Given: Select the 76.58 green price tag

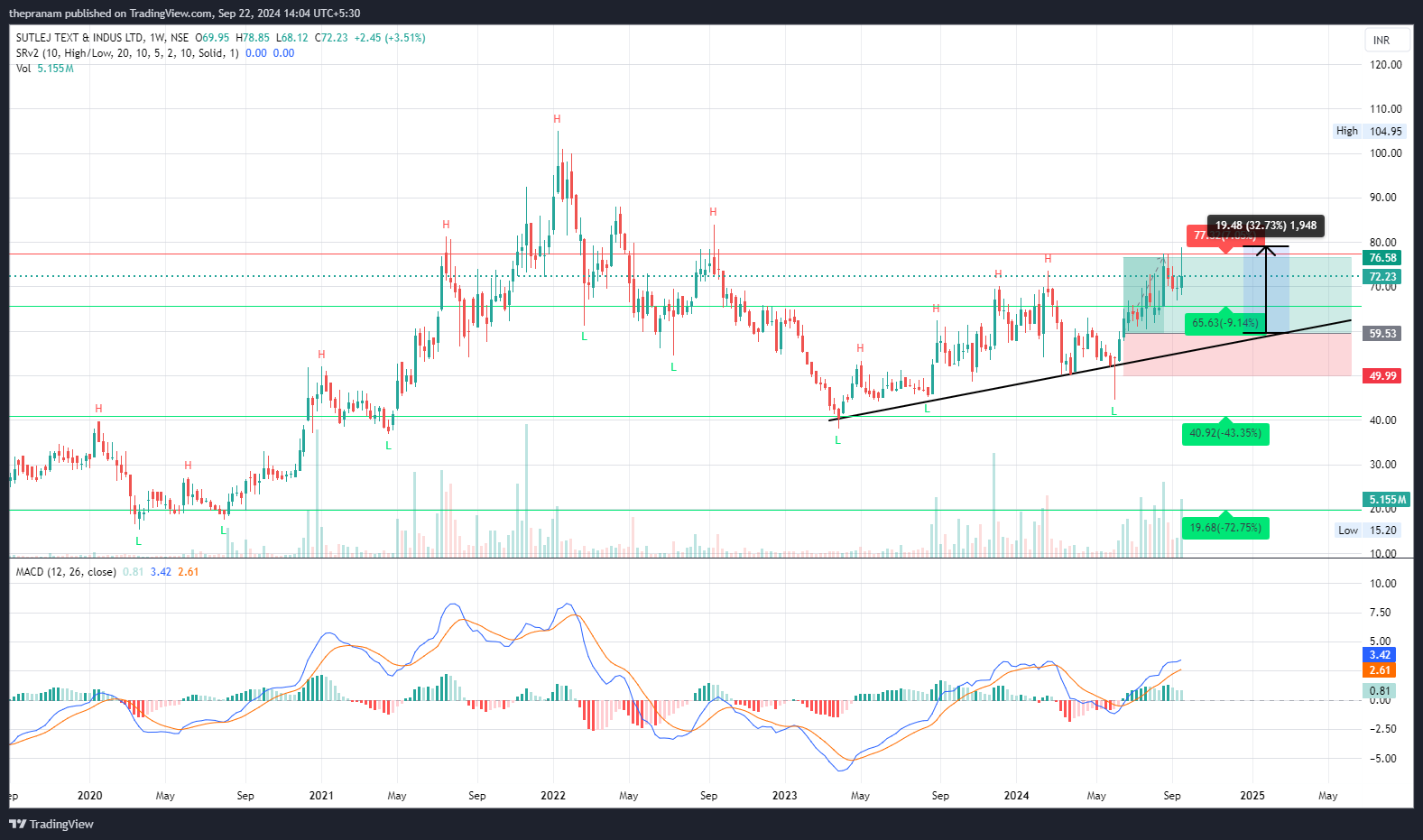Looking at the screenshot, I should (1382, 258).
